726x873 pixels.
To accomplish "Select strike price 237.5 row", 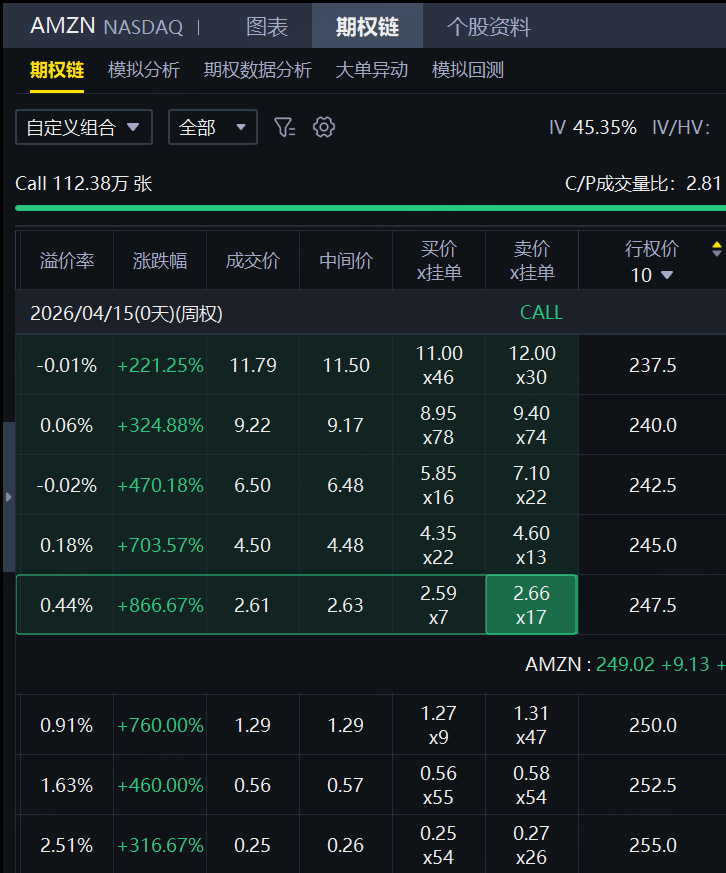I will [653, 365].
